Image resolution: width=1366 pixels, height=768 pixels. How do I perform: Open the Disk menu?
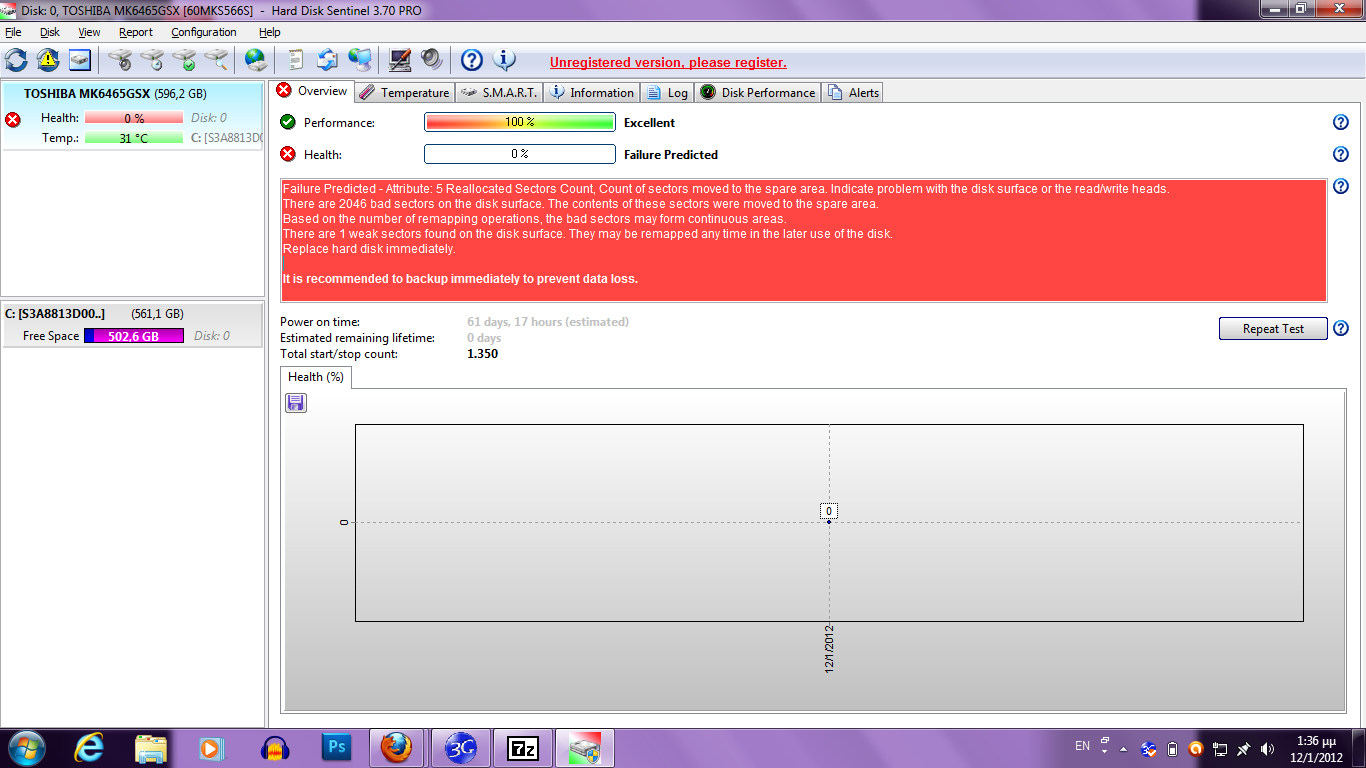[50, 32]
